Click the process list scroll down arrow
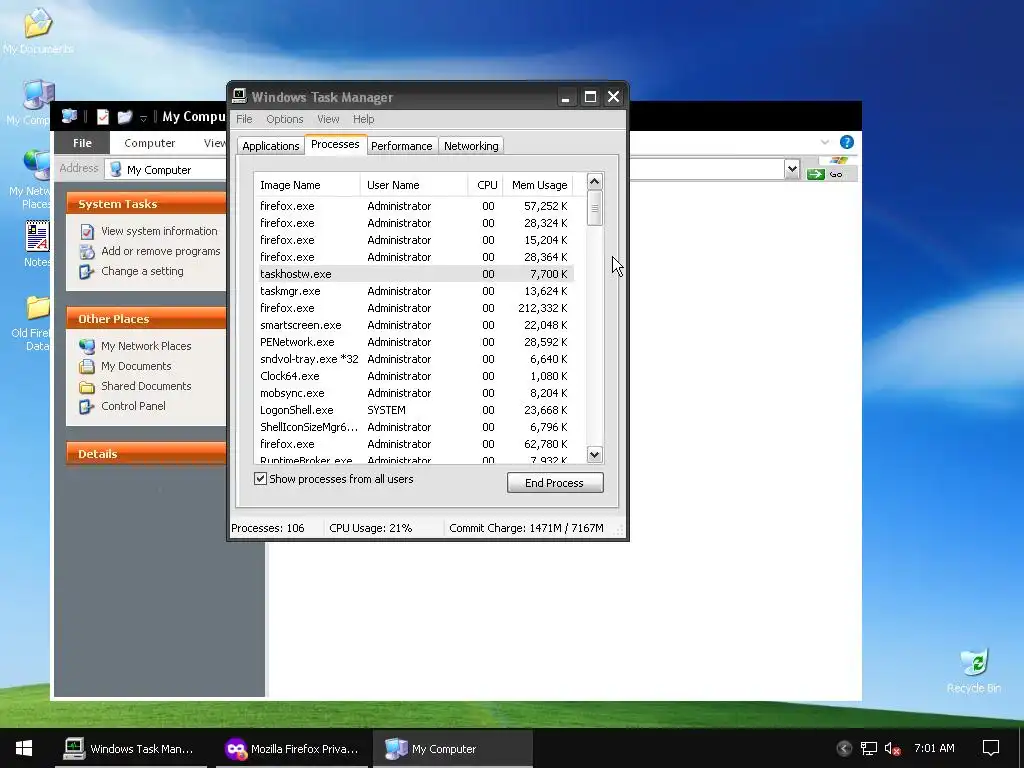The height and width of the screenshot is (768, 1024). point(594,455)
